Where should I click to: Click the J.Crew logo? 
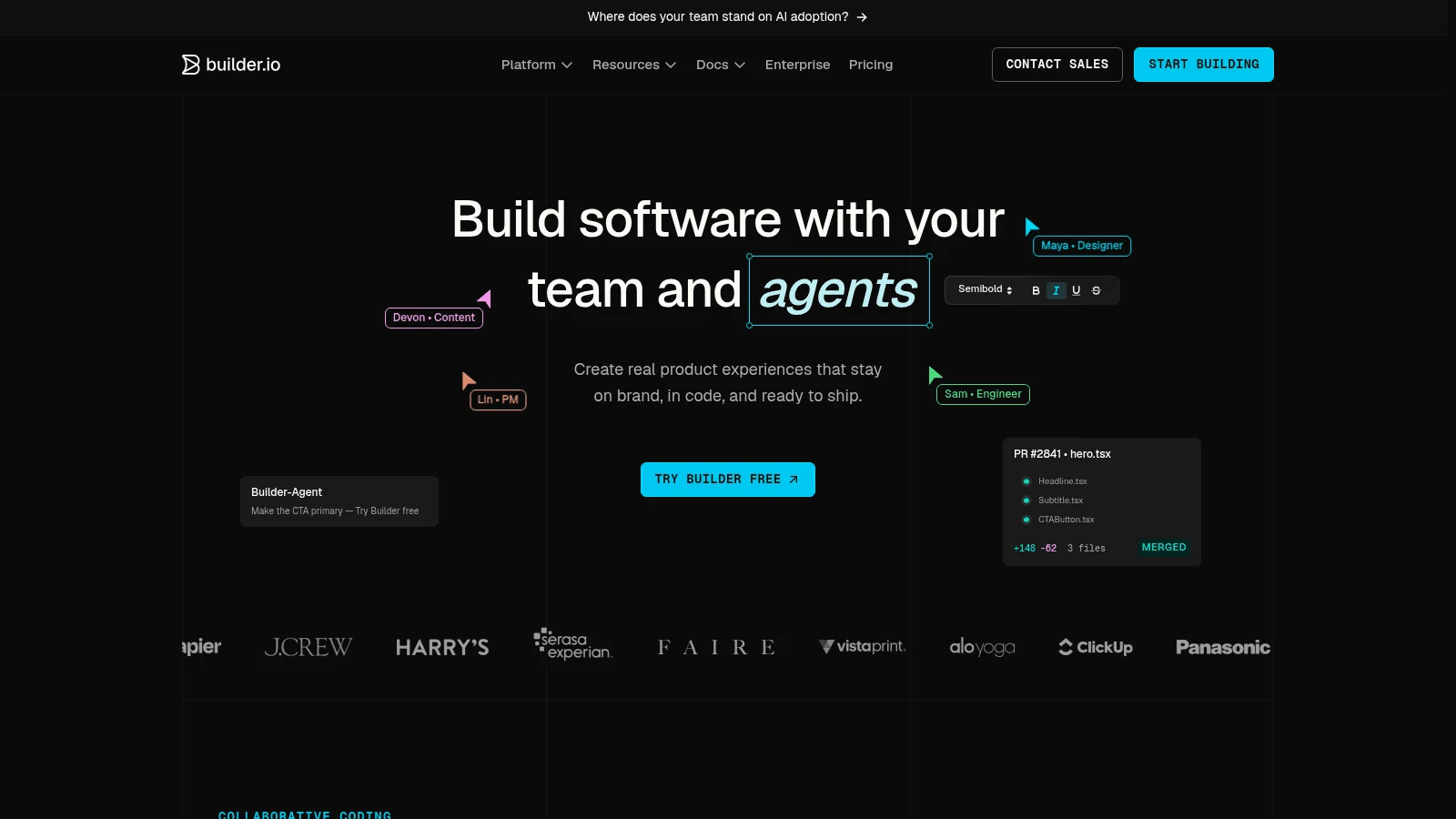308,647
